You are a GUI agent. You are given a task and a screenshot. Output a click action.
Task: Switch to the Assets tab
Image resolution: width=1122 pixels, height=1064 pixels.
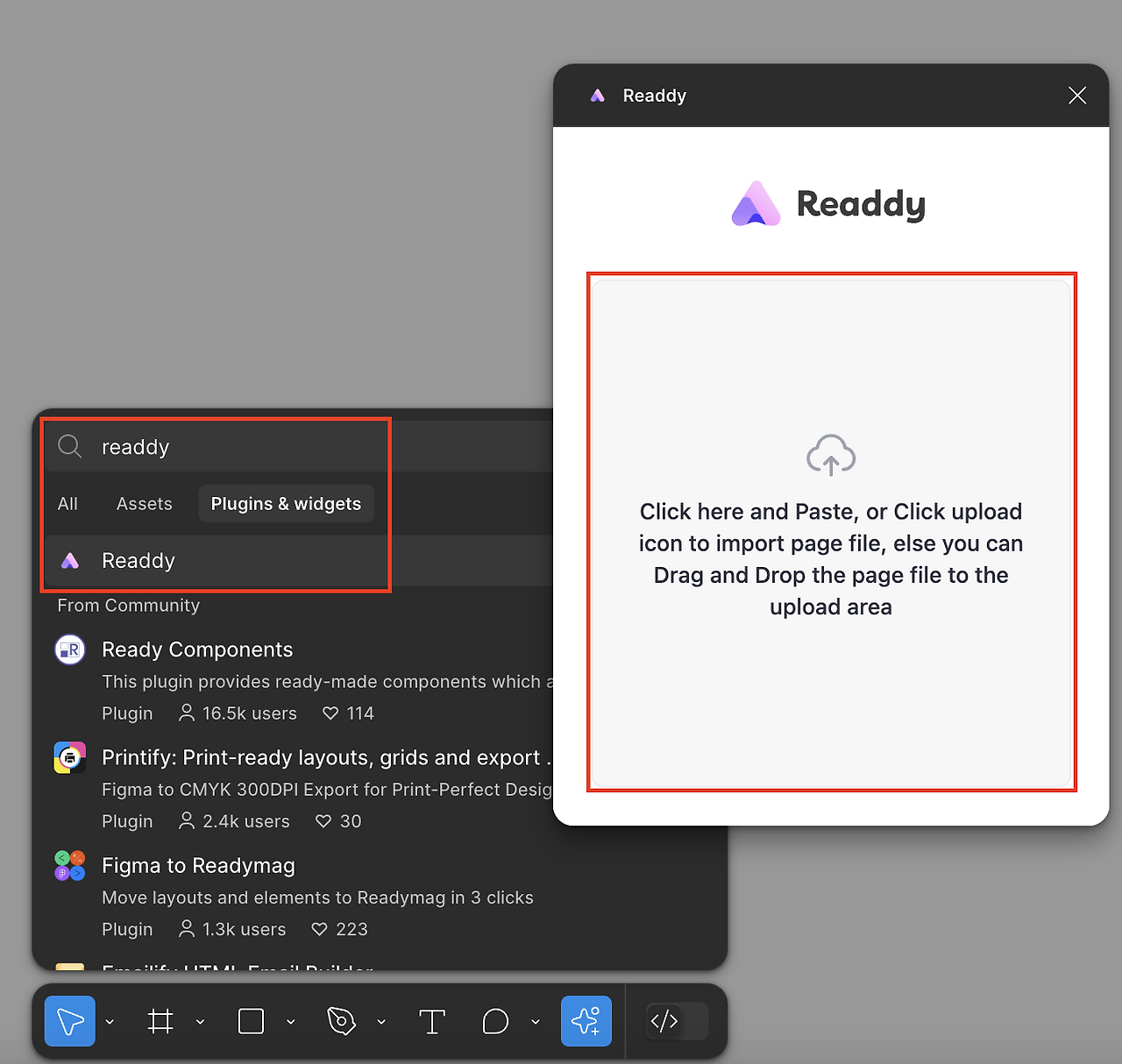click(x=145, y=504)
